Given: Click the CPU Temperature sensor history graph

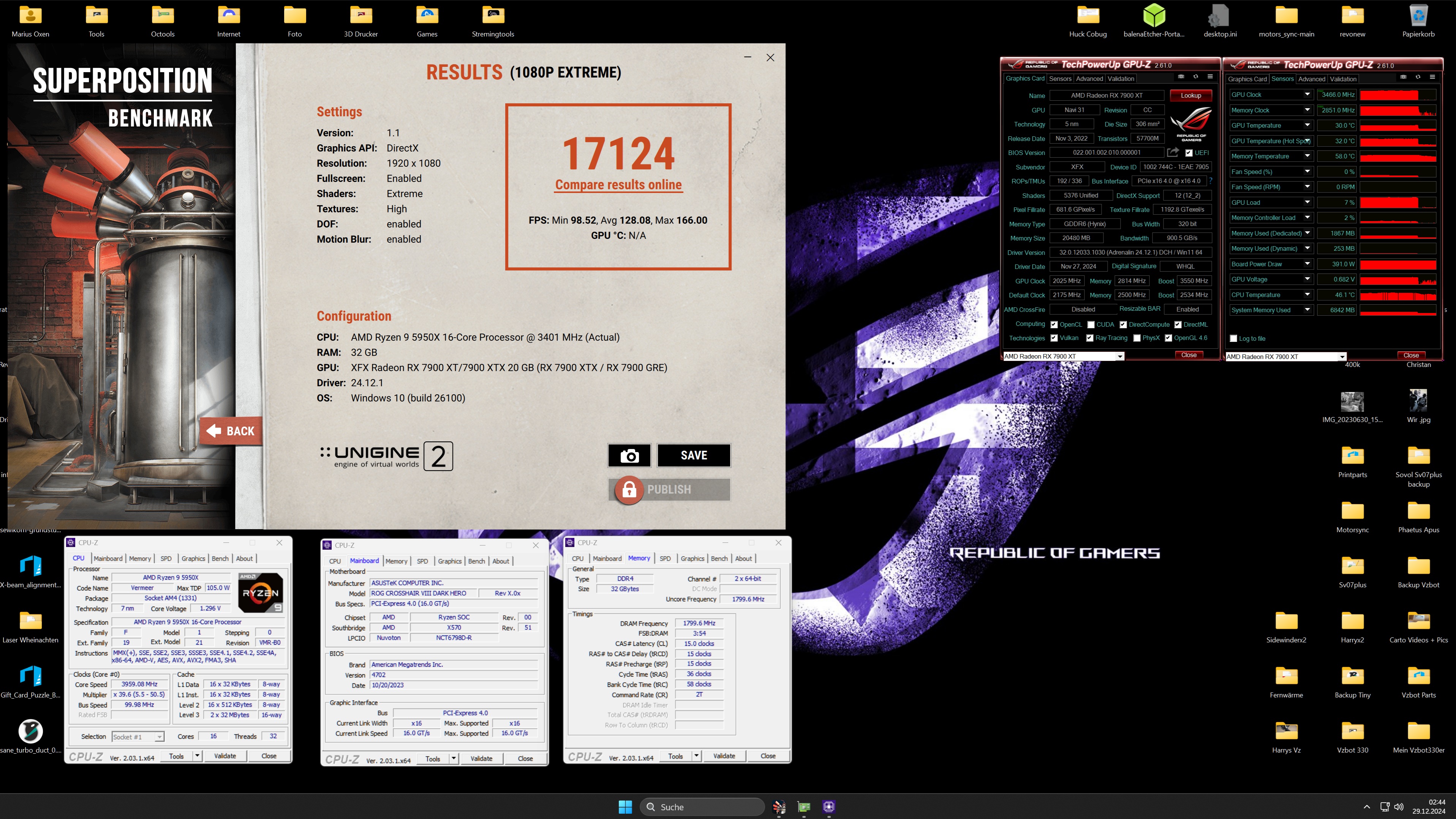Looking at the screenshot, I should tap(1398, 295).
